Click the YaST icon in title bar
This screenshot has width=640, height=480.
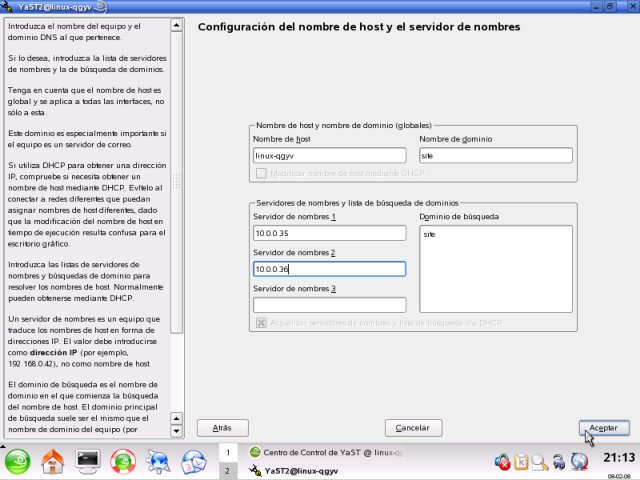point(7,7)
